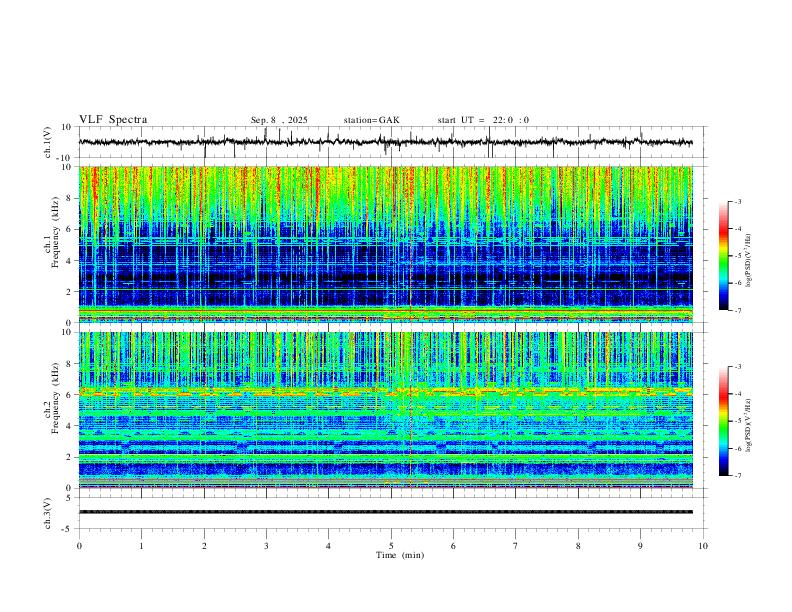Click the 'ch.3(V)' axis label
Screen dimensions: 792x612
click(x=48, y=513)
